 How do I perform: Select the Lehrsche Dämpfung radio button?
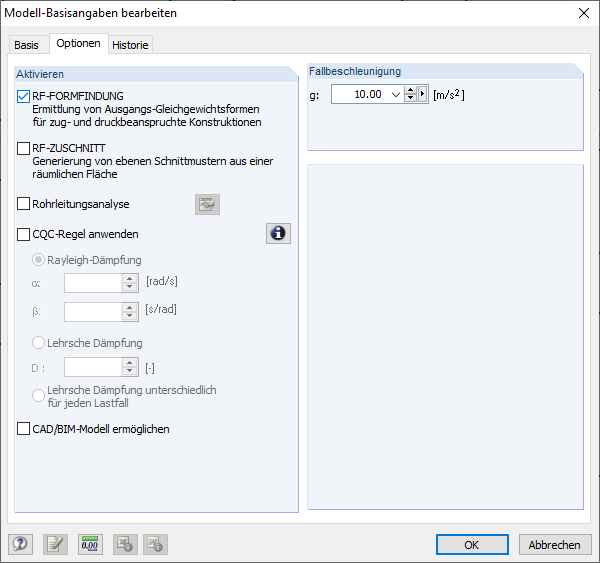click(38, 343)
